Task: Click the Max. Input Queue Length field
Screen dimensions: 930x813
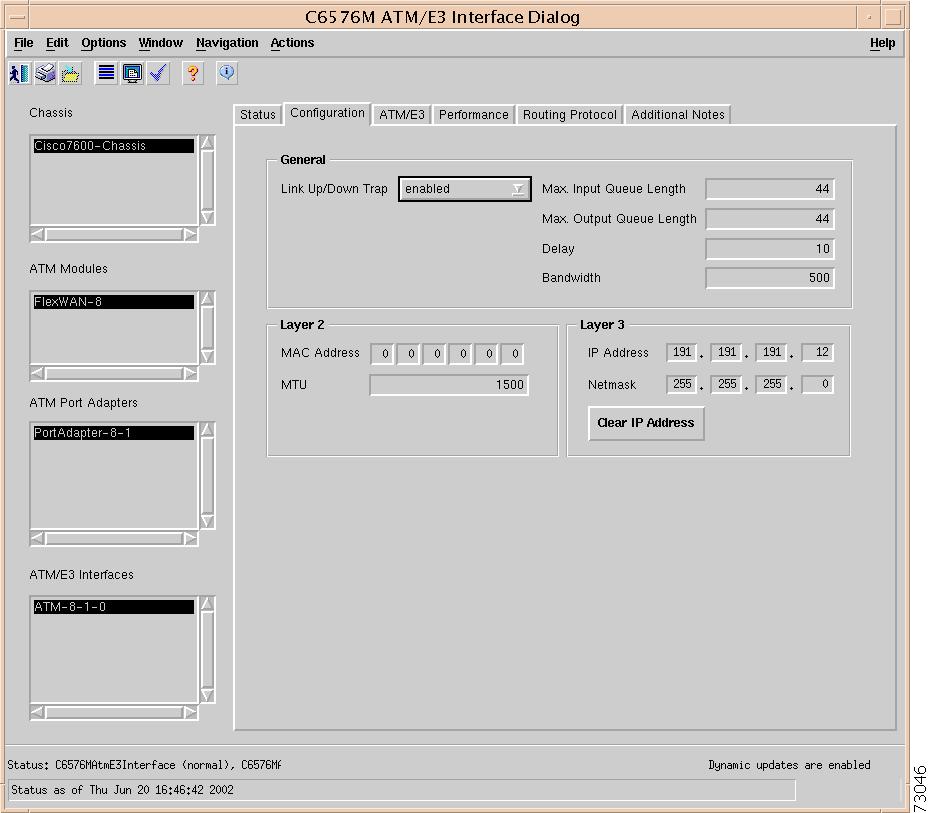Action: [770, 189]
